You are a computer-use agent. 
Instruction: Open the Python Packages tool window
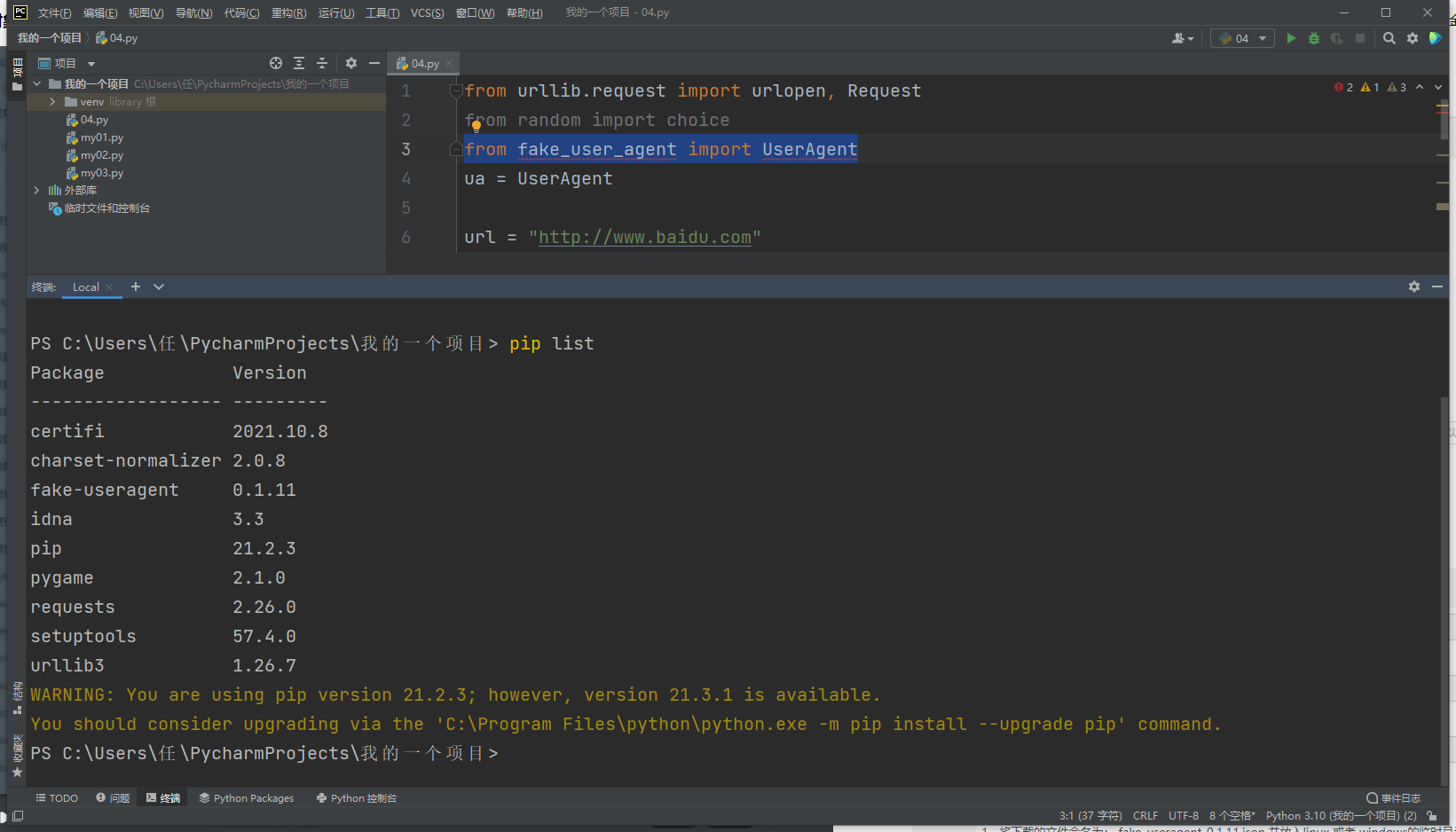[247, 798]
